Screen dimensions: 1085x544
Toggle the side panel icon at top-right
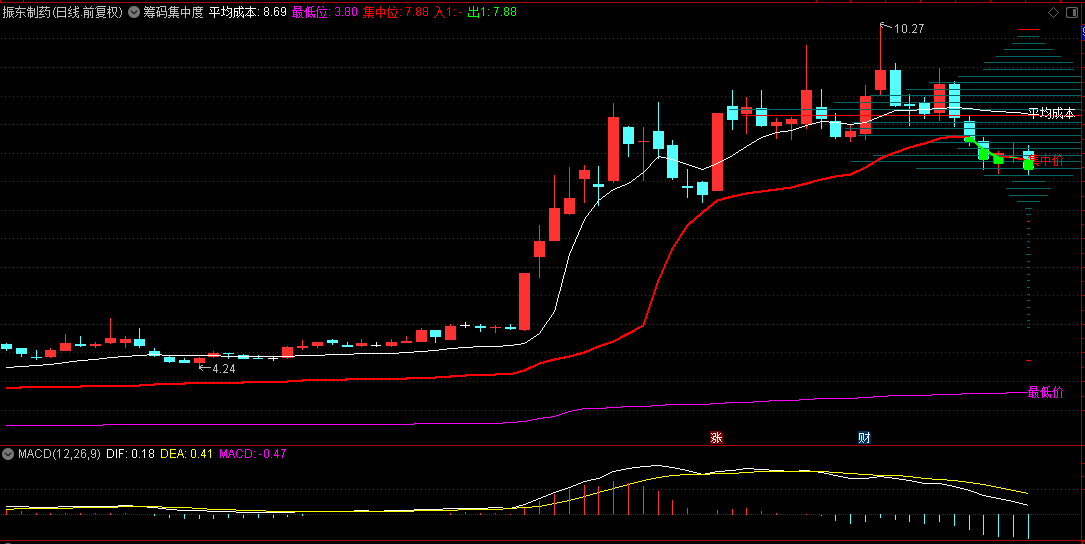(x=1072, y=12)
